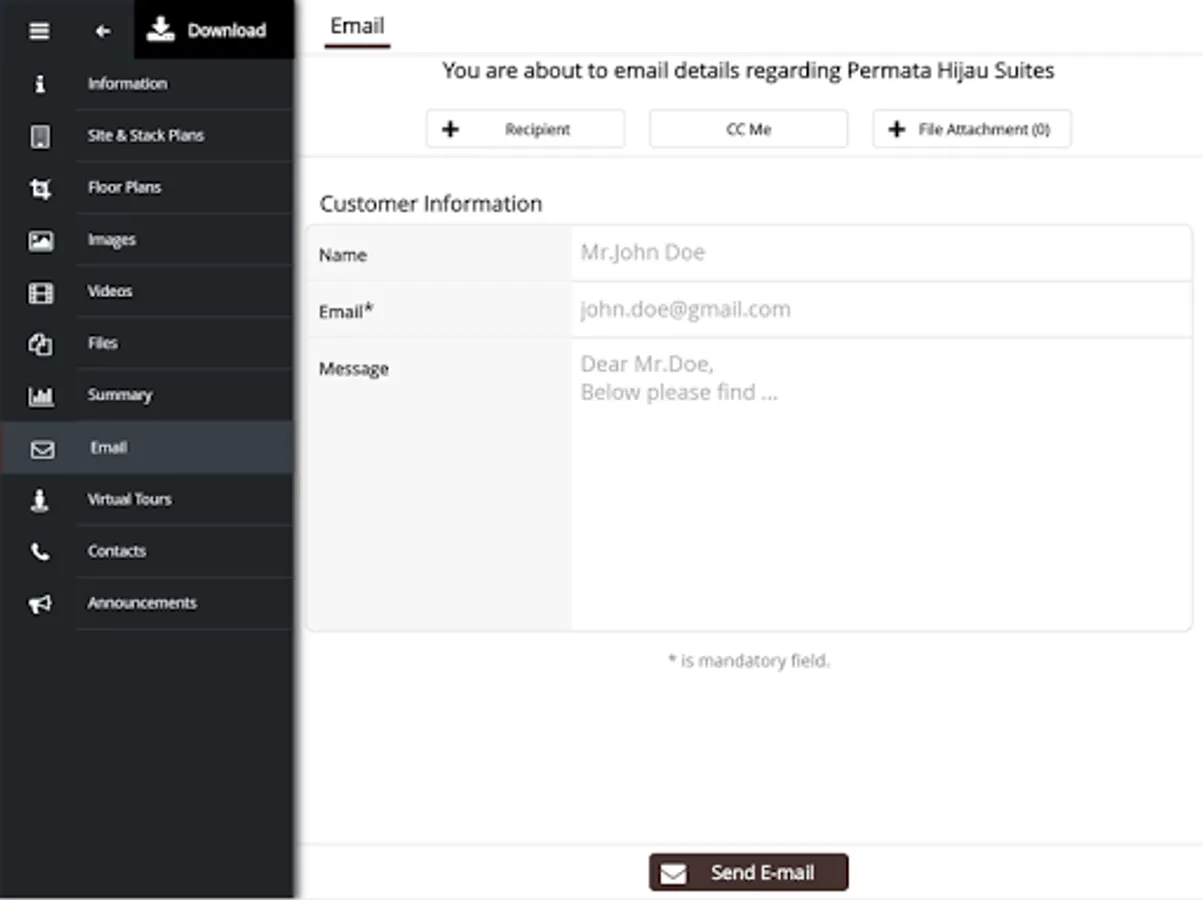Screen dimensions: 1203x900
Task: Select the Floor Plans crop icon
Action: (x=40, y=188)
